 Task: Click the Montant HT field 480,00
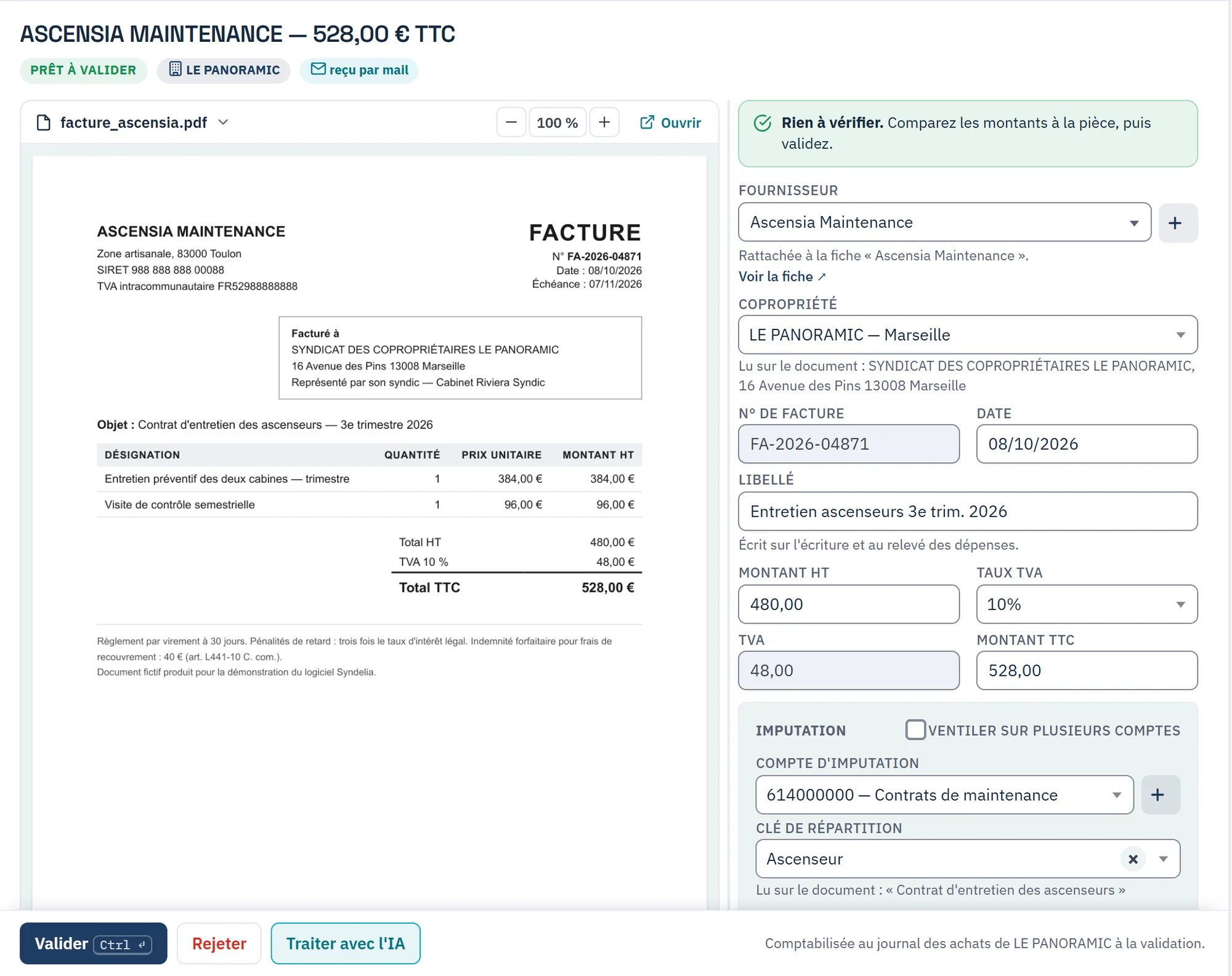pos(849,604)
